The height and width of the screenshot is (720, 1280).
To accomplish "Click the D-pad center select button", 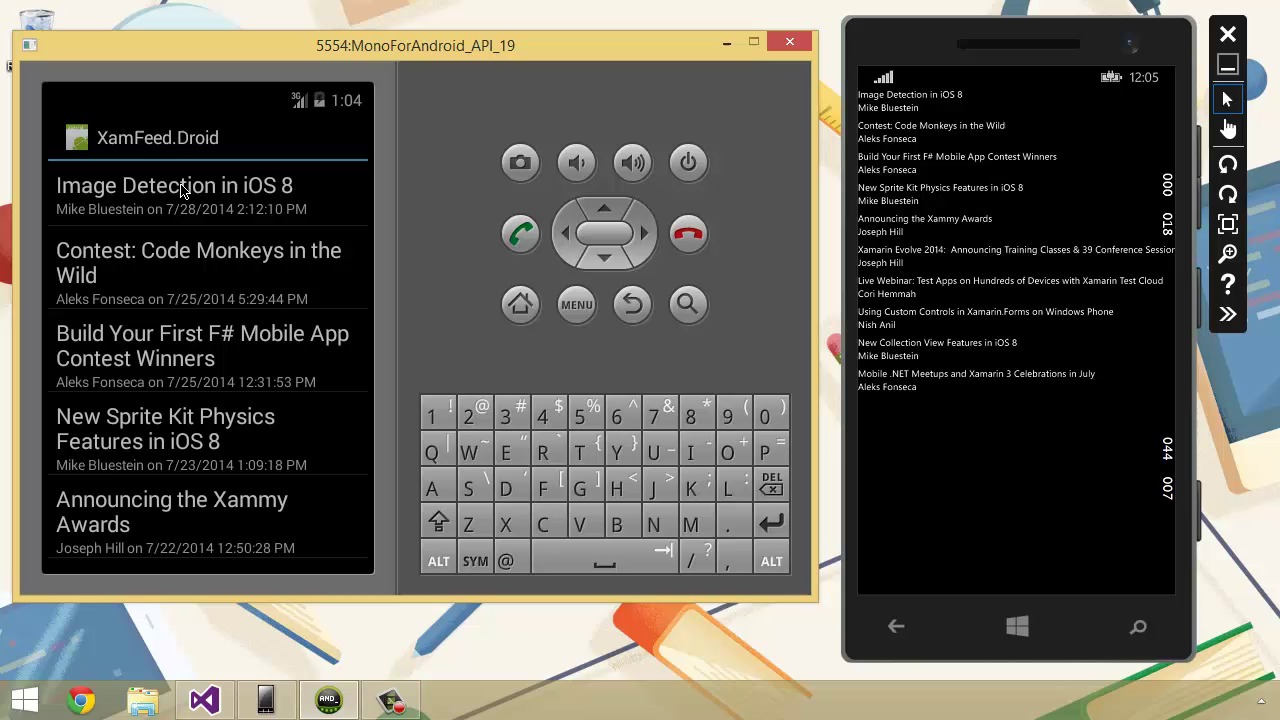I will (x=604, y=233).
